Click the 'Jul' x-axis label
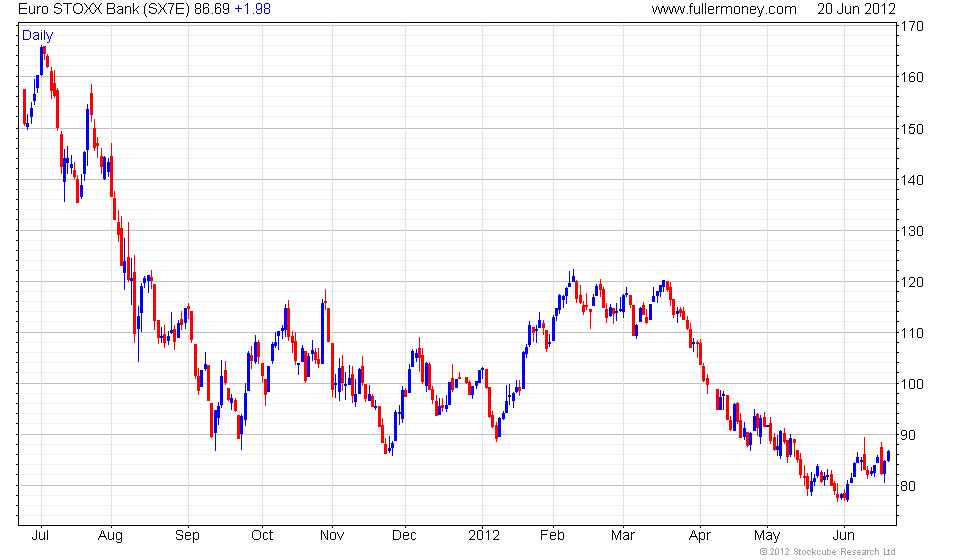 (x=40, y=536)
